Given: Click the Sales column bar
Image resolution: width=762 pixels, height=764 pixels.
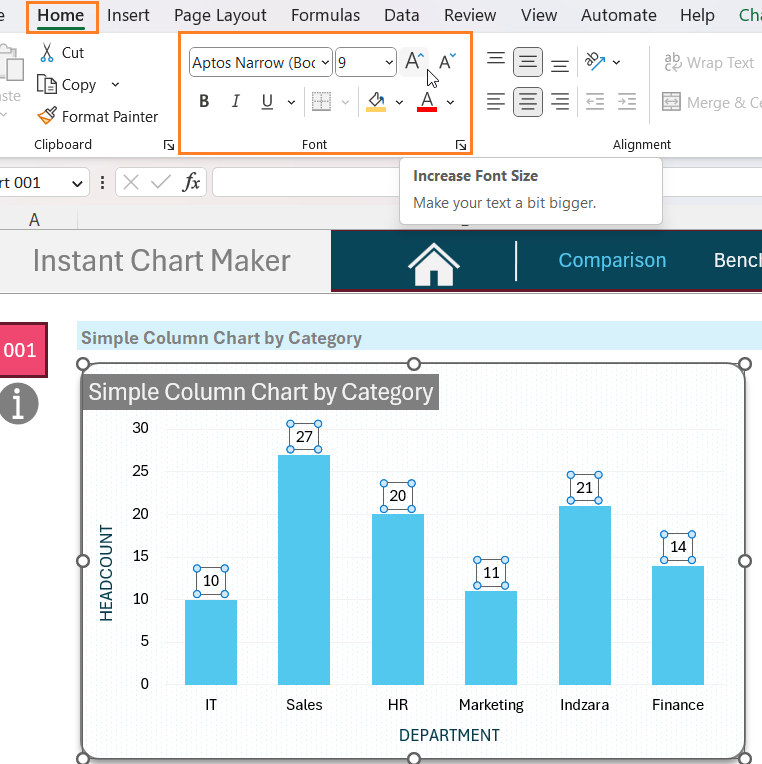Looking at the screenshot, I should 304,570.
